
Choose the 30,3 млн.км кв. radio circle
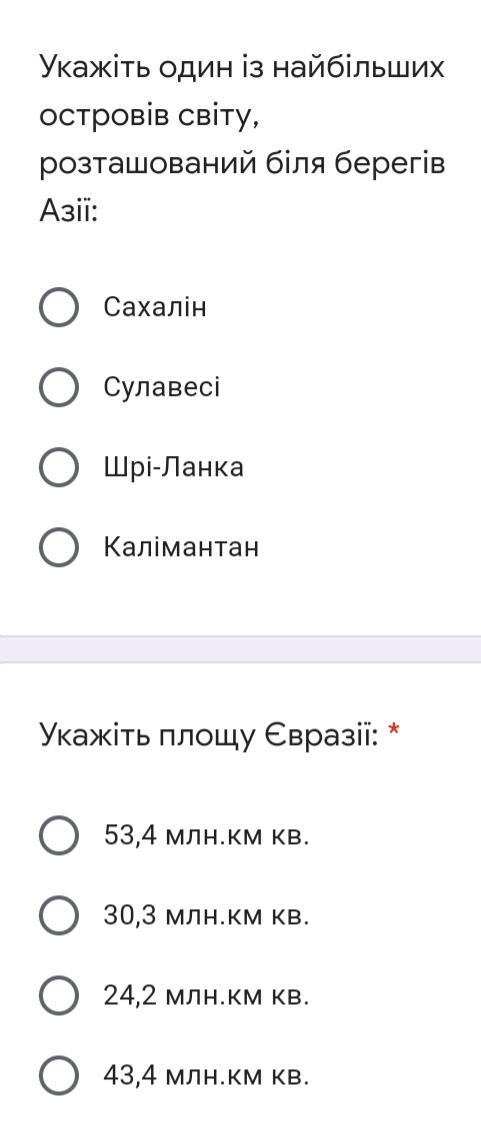coord(58,916)
